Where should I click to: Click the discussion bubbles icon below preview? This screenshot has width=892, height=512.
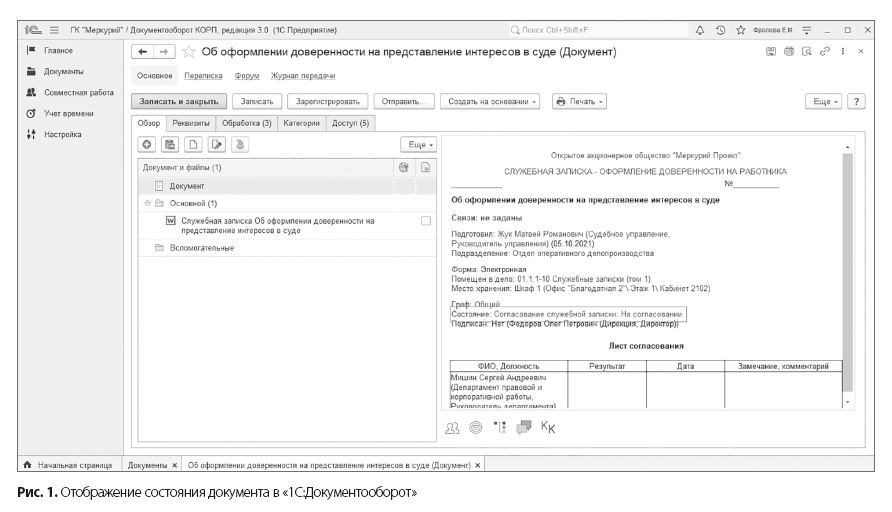(x=523, y=427)
